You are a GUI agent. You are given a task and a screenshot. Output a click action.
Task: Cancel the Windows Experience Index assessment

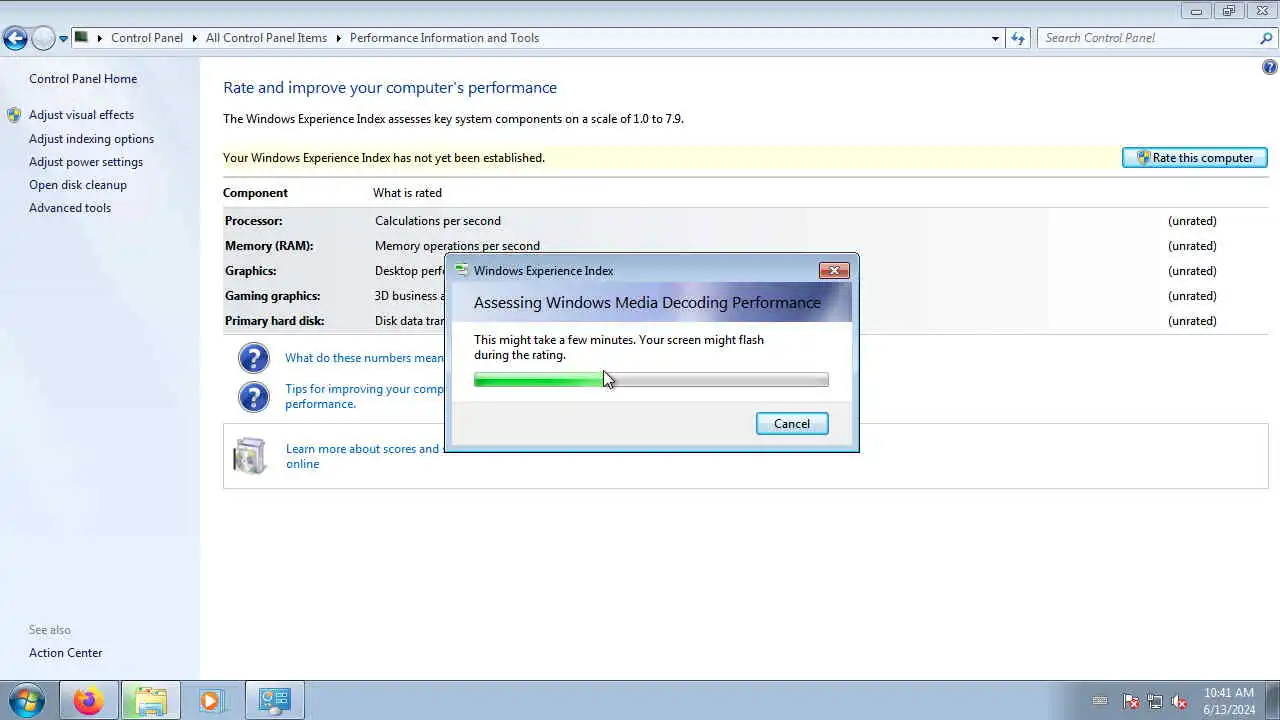pyautogui.click(x=792, y=424)
